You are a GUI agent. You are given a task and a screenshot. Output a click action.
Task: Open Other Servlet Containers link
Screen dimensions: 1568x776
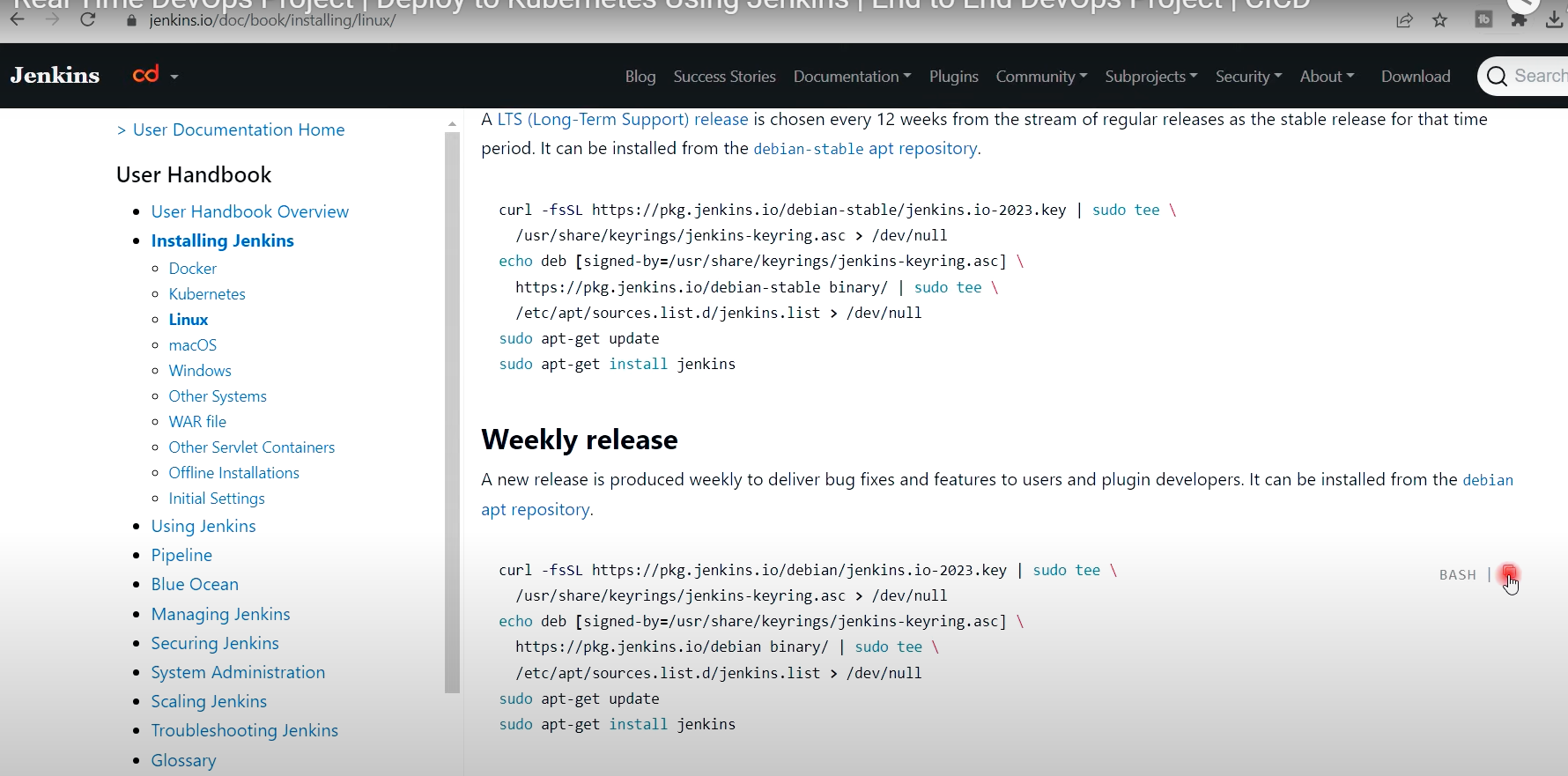pos(252,447)
